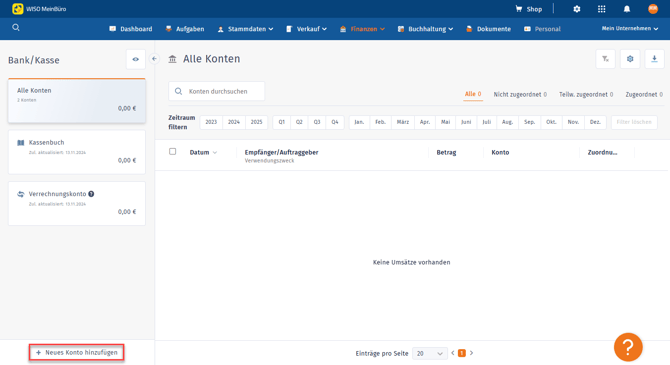Filter by quarter Q3

(x=317, y=122)
